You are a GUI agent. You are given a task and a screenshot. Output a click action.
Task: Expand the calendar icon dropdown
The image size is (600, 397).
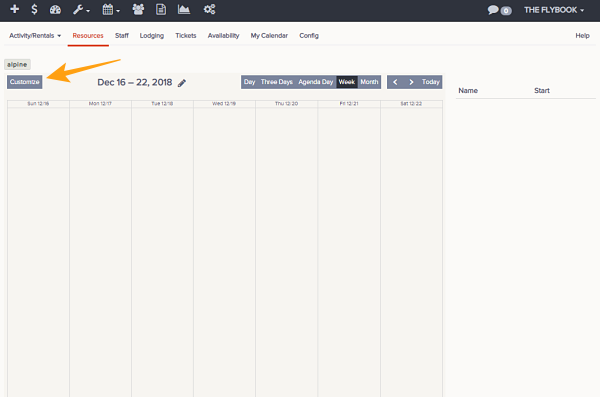pos(111,10)
